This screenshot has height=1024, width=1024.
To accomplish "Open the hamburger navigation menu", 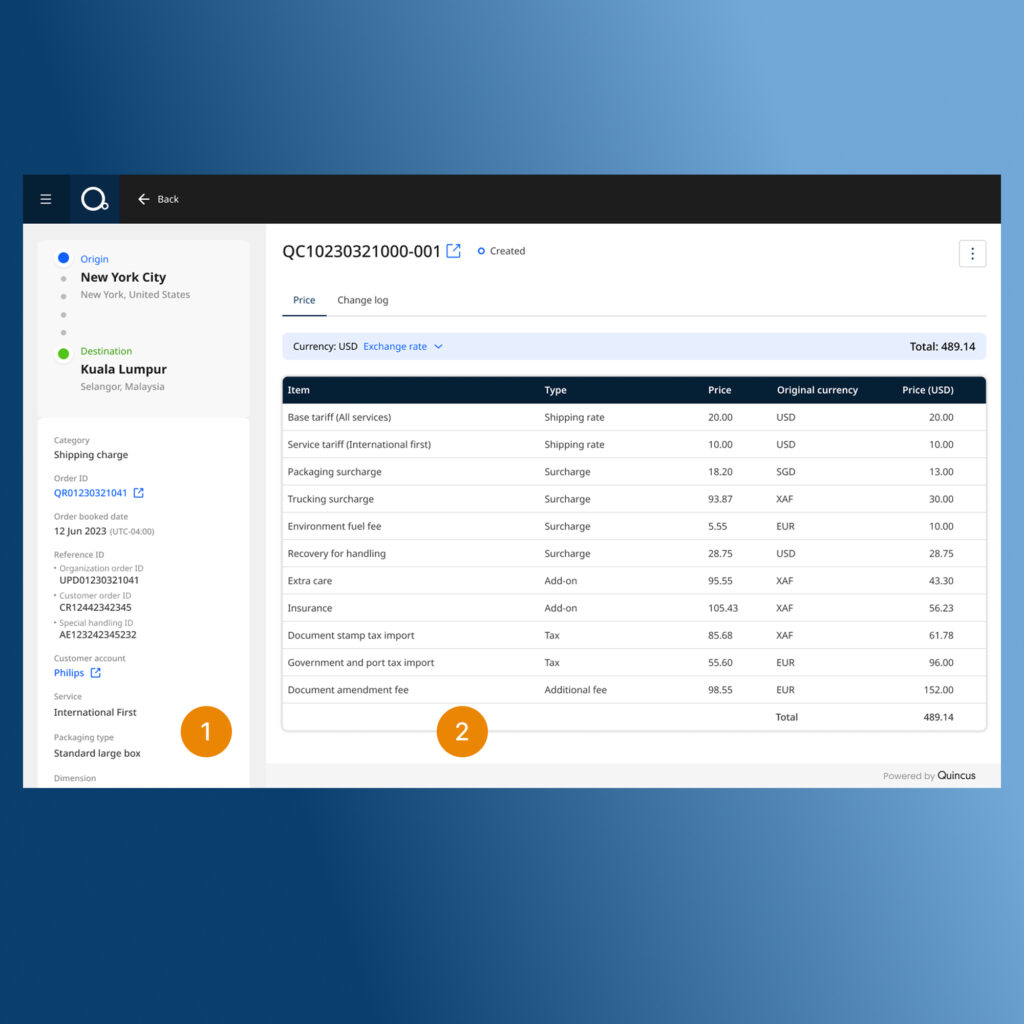I will (x=46, y=199).
